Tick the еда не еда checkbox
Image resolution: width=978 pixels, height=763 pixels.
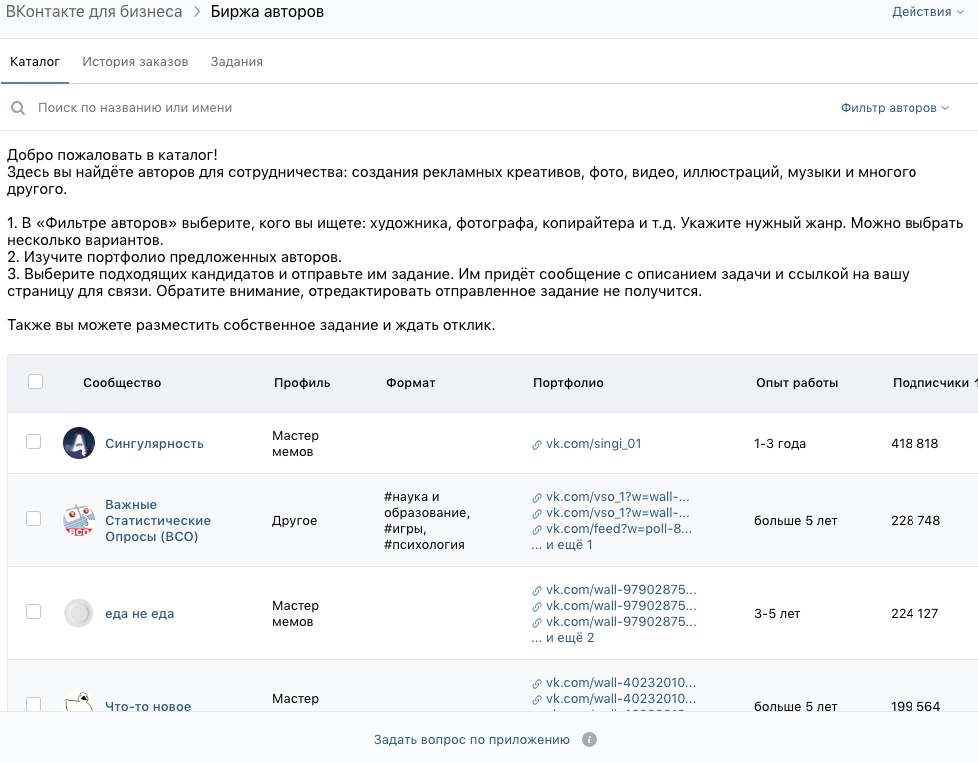pyautogui.click(x=34, y=611)
